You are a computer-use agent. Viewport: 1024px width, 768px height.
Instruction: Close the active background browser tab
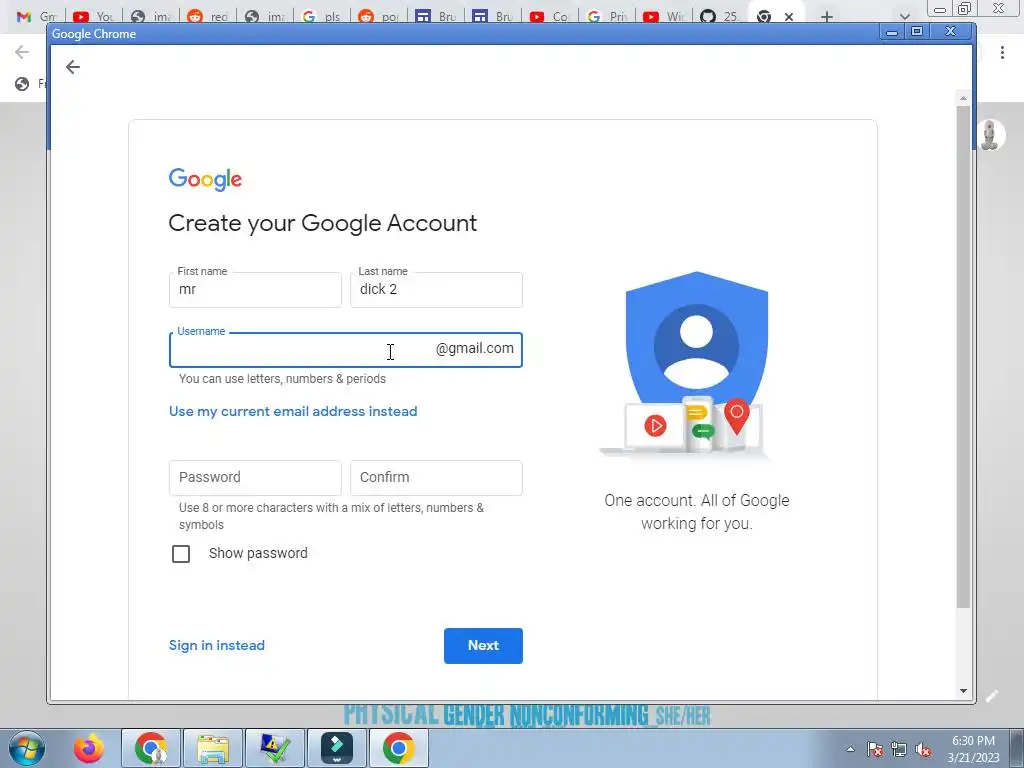click(x=789, y=17)
